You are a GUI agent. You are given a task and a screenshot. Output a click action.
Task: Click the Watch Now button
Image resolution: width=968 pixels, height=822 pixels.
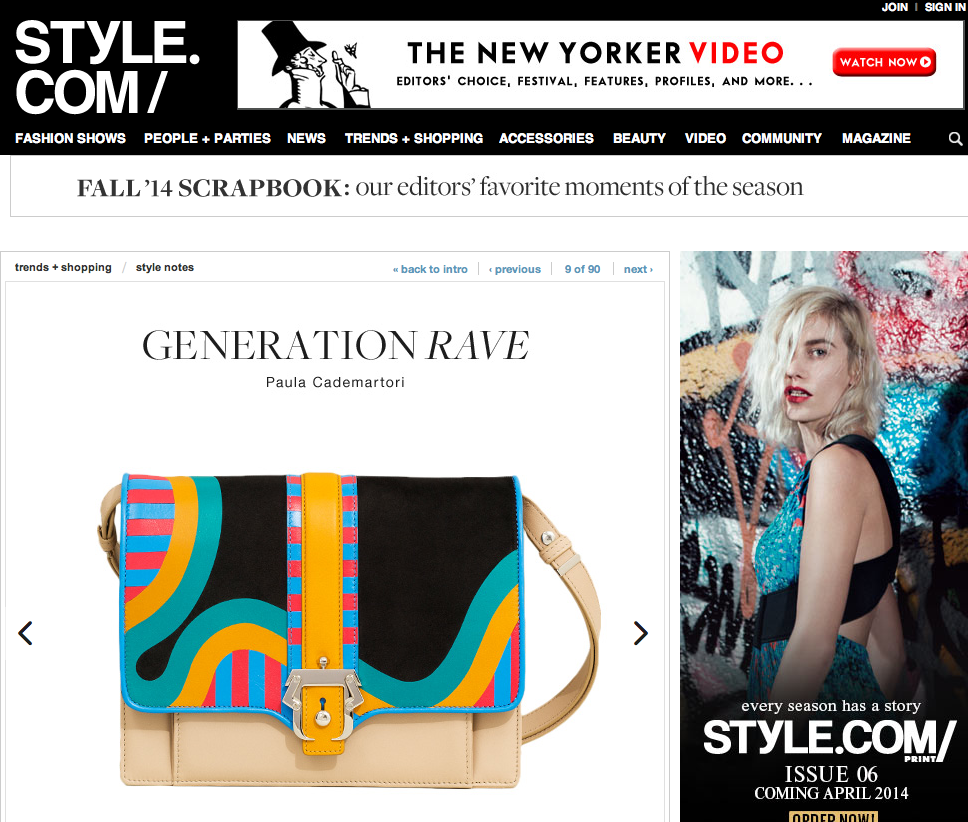click(884, 62)
